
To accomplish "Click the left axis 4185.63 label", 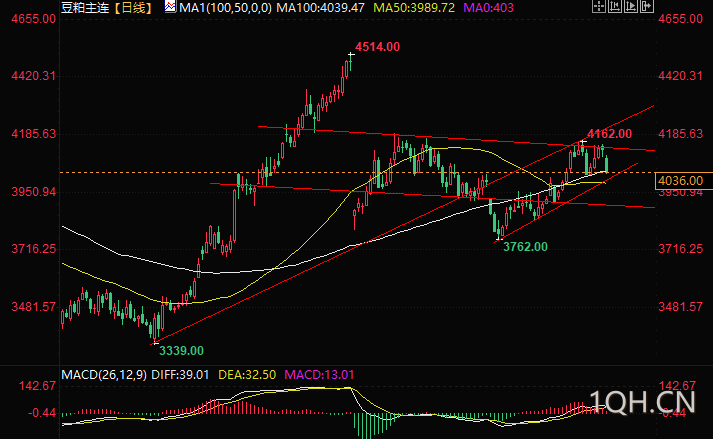I will 34,134.
